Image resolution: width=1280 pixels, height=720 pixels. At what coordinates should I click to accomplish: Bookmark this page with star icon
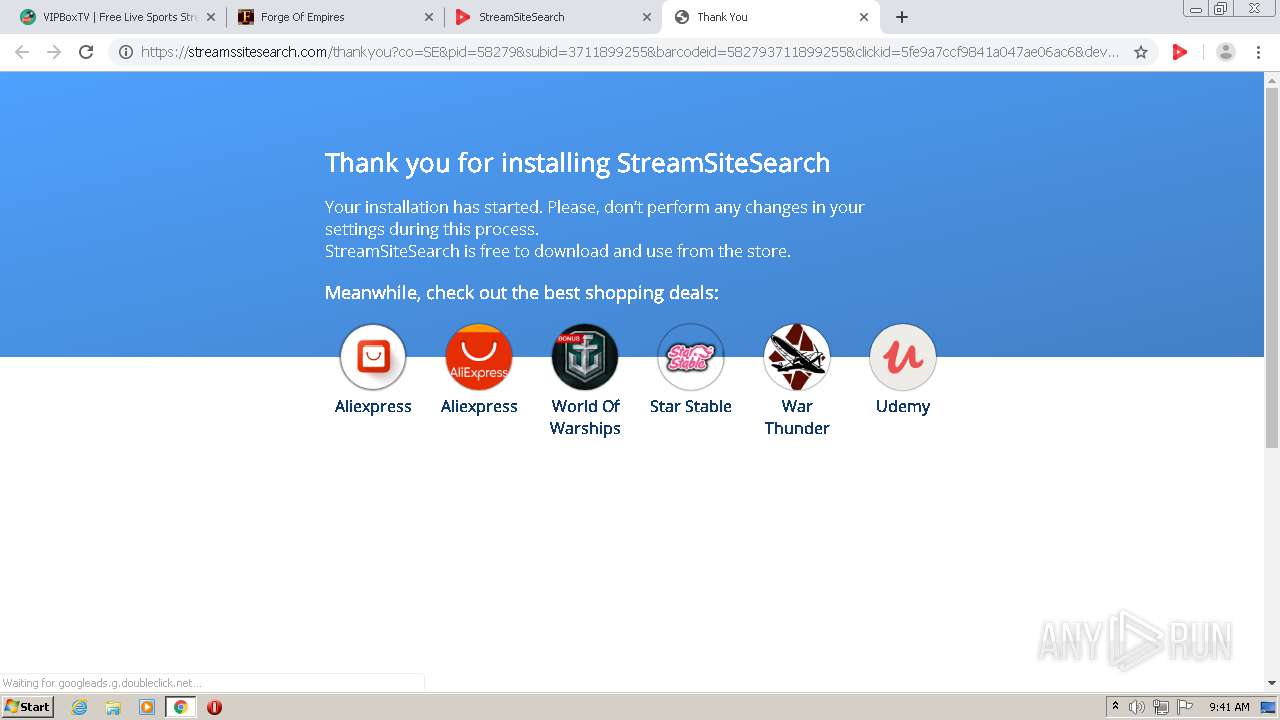pos(1141,52)
